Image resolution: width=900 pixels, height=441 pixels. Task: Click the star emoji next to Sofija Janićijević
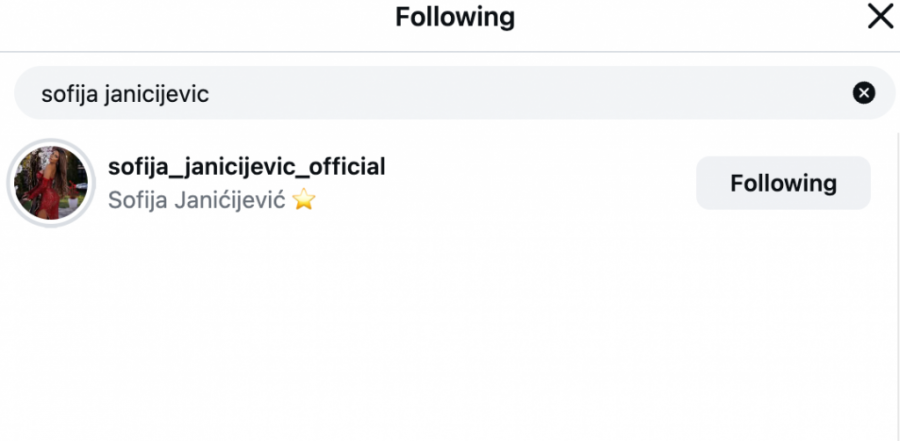point(304,200)
